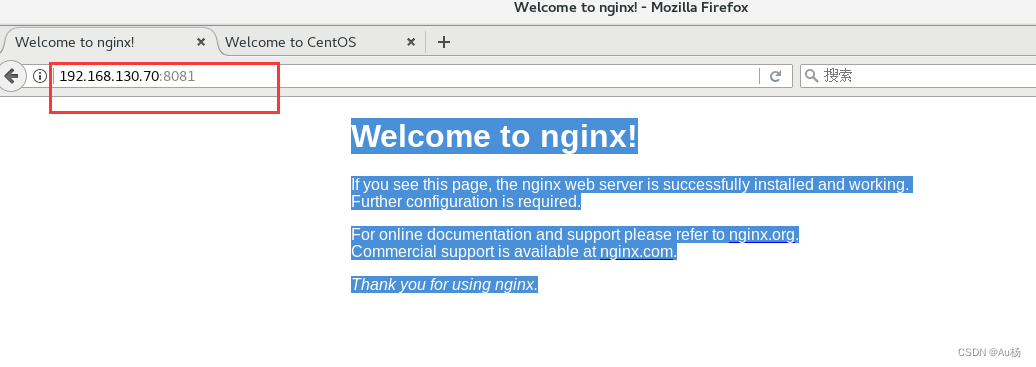Click the 'Thank you for using nginx.' text
Screen dimensions: 1036x367
point(445,285)
